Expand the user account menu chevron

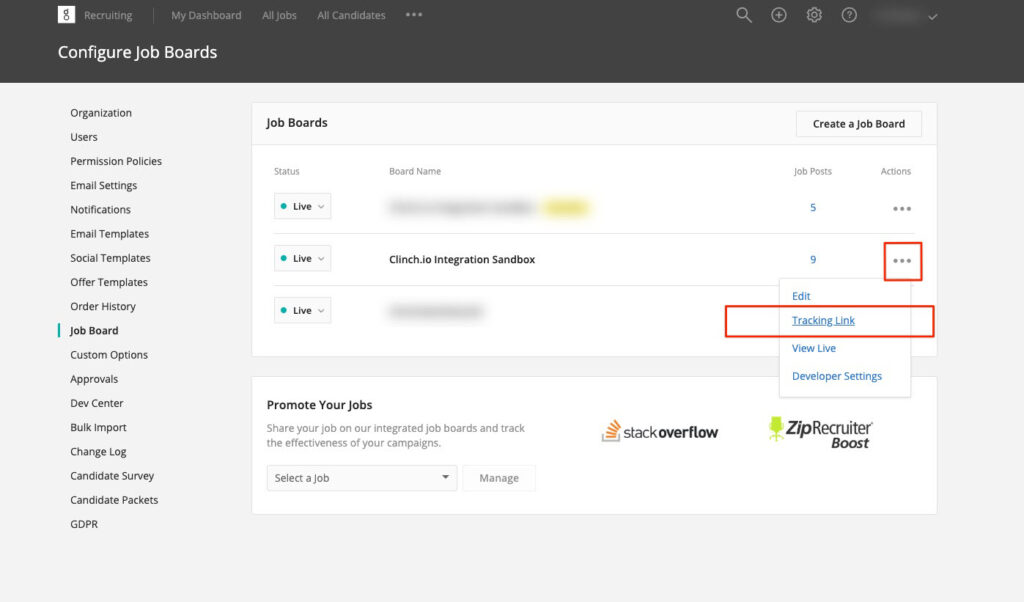click(x=933, y=17)
